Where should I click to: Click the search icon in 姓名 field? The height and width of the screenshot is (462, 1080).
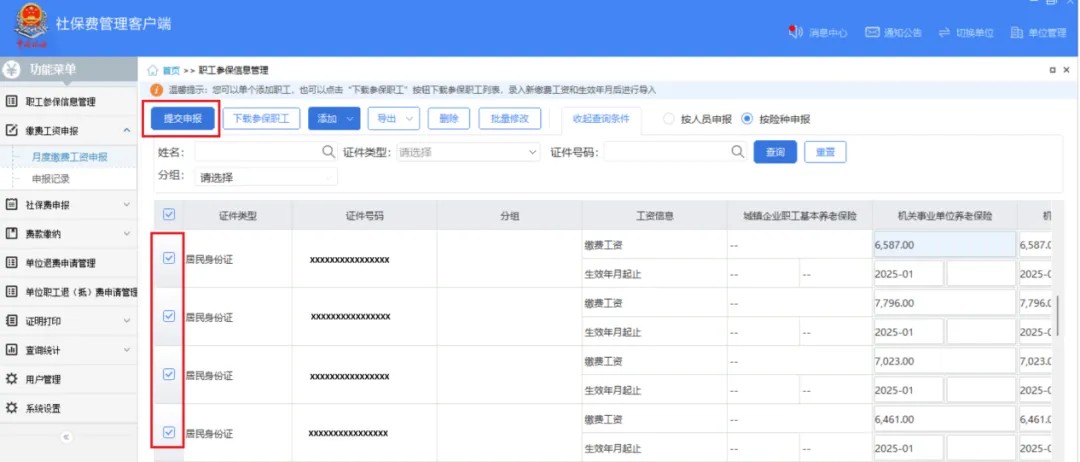pos(328,152)
